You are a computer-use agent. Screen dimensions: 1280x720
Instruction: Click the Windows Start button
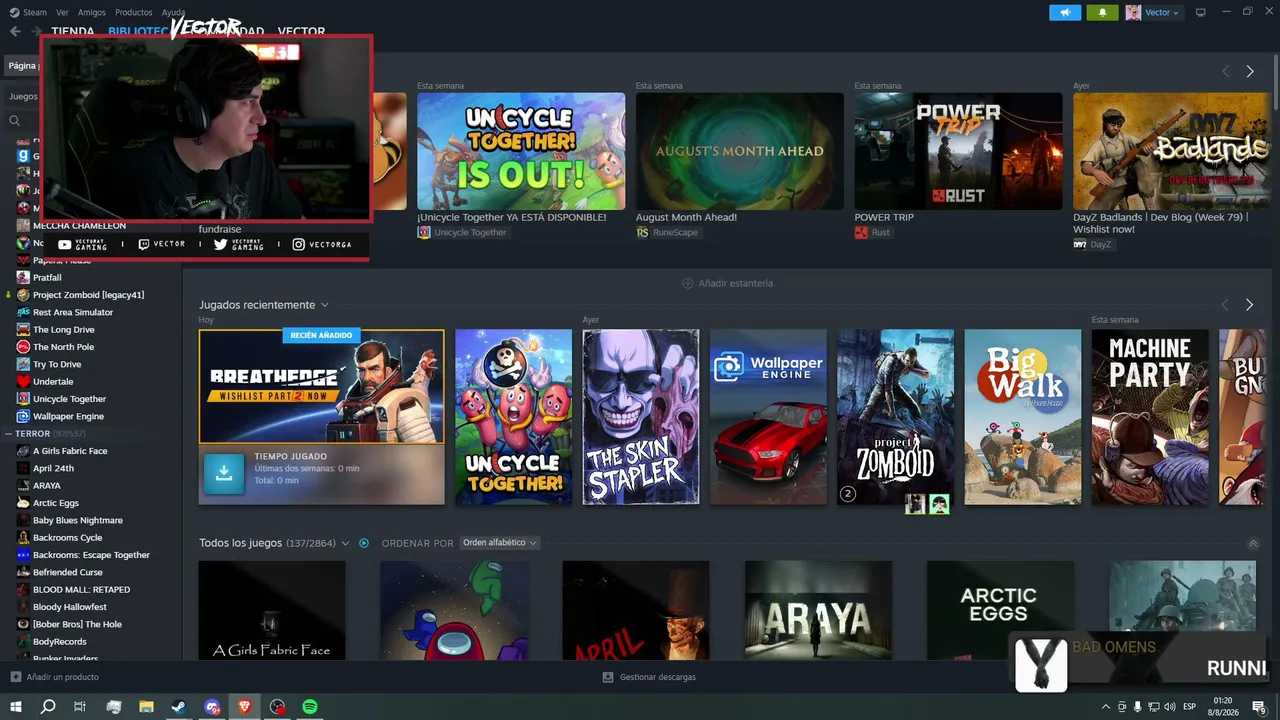pyautogui.click(x=16, y=707)
